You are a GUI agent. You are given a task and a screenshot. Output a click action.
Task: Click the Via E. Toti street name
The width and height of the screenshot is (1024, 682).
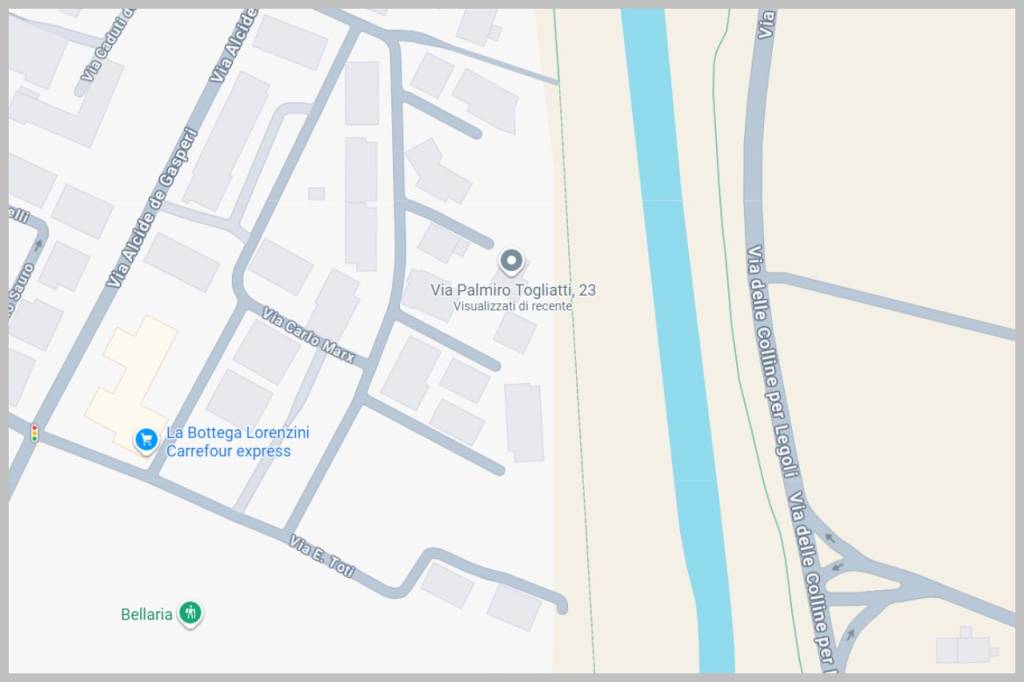pyautogui.click(x=323, y=559)
